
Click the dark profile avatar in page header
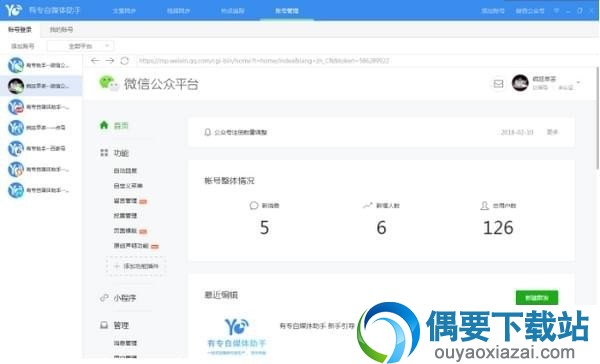pos(520,83)
